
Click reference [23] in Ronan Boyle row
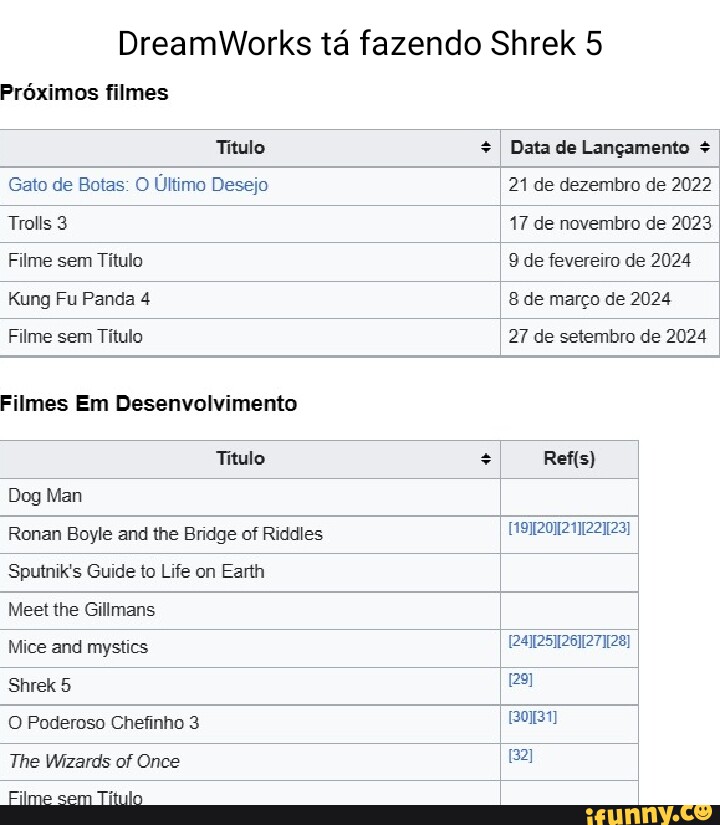pyautogui.click(x=618, y=528)
